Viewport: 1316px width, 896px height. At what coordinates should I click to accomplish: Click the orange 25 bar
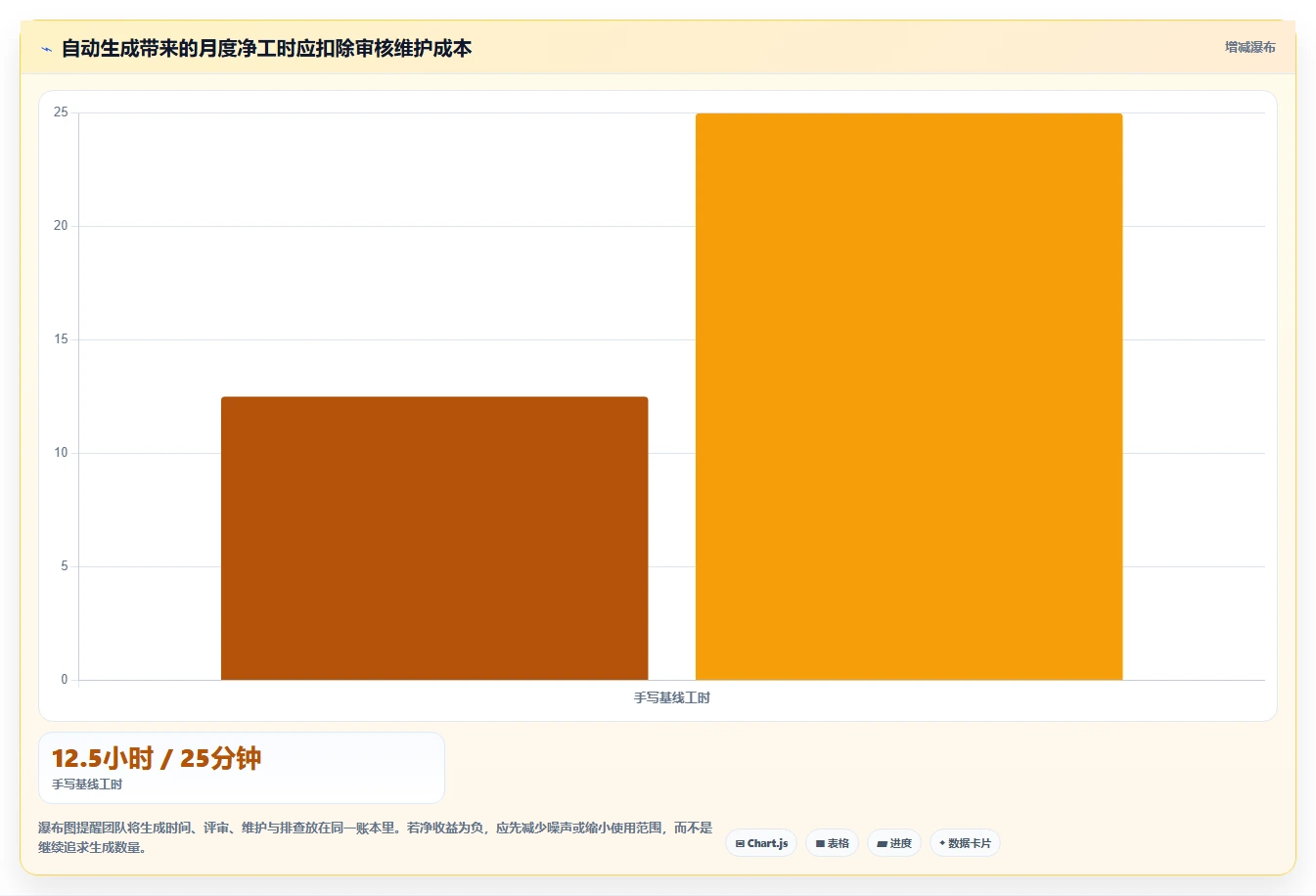coord(909,396)
